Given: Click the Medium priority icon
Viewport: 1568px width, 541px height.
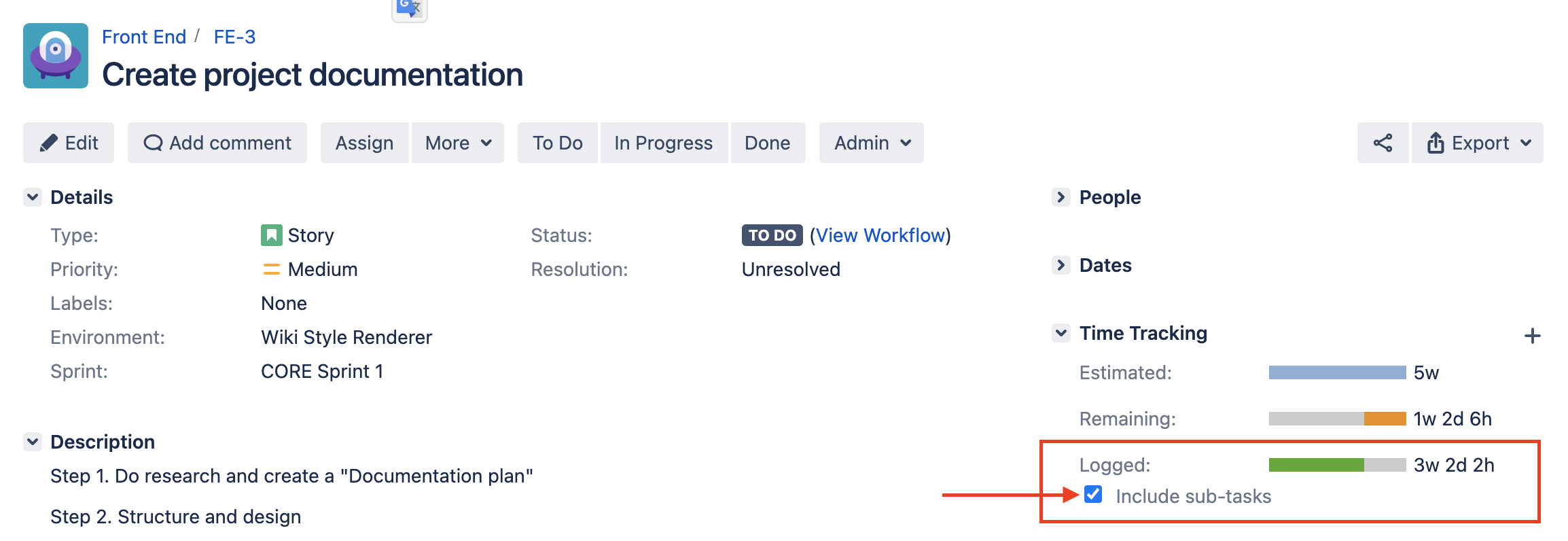Looking at the screenshot, I should 271,270.
